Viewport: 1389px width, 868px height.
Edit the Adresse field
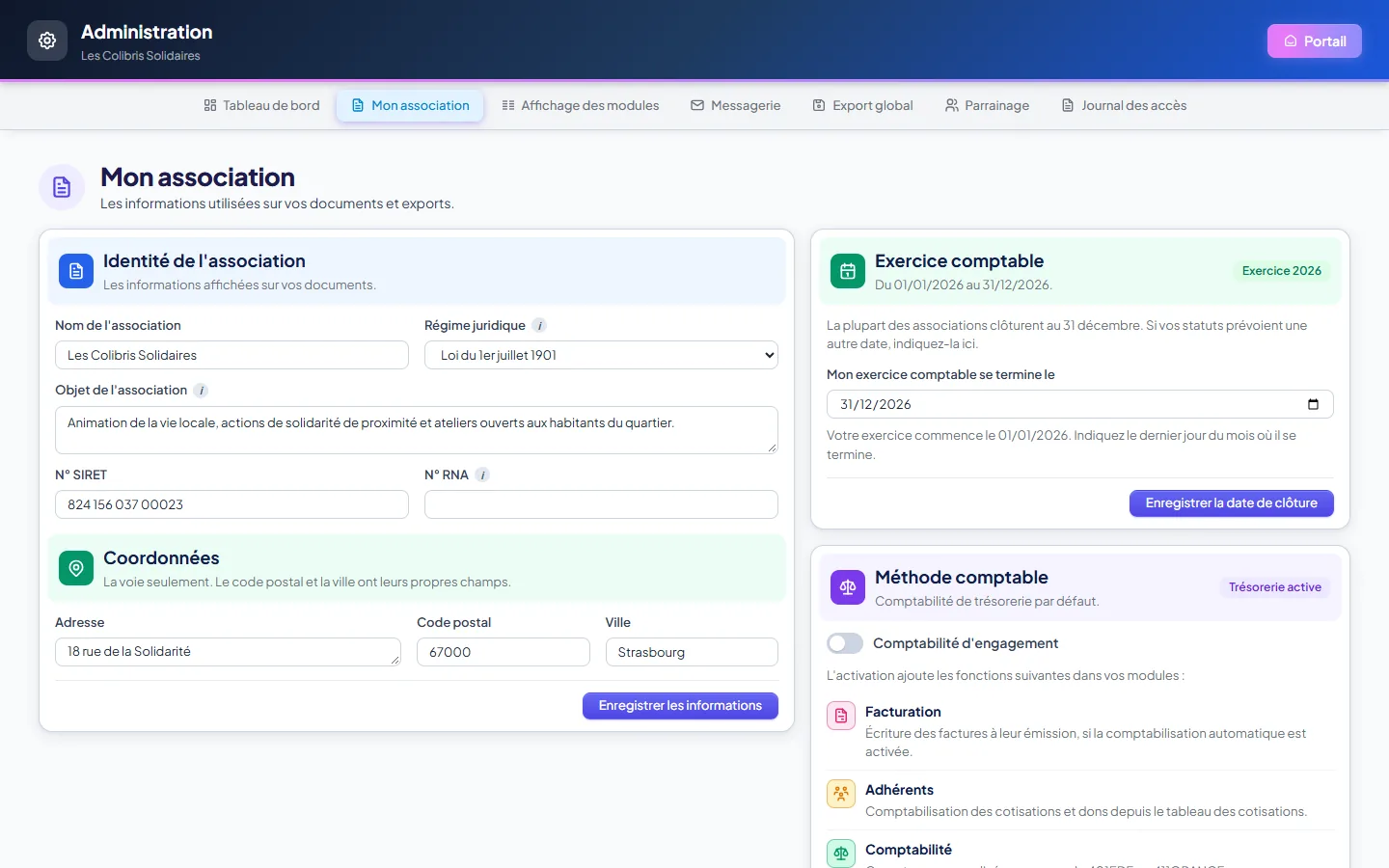[228, 652]
